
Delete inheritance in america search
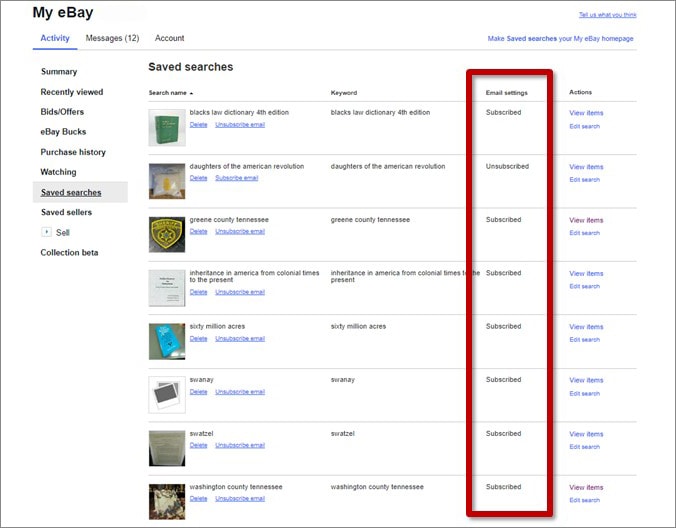[x=198, y=292]
